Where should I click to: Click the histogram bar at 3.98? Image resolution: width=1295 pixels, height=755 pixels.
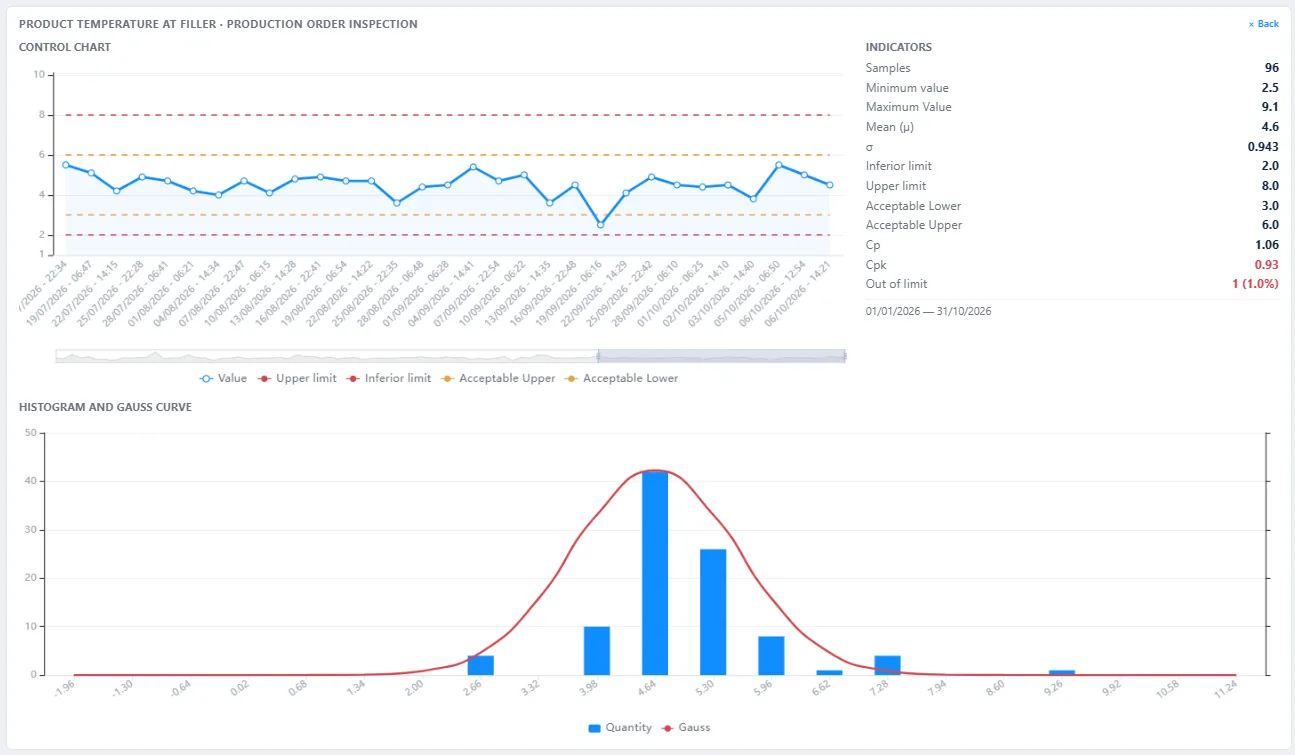pyautogui.click(x=597, y=651)
